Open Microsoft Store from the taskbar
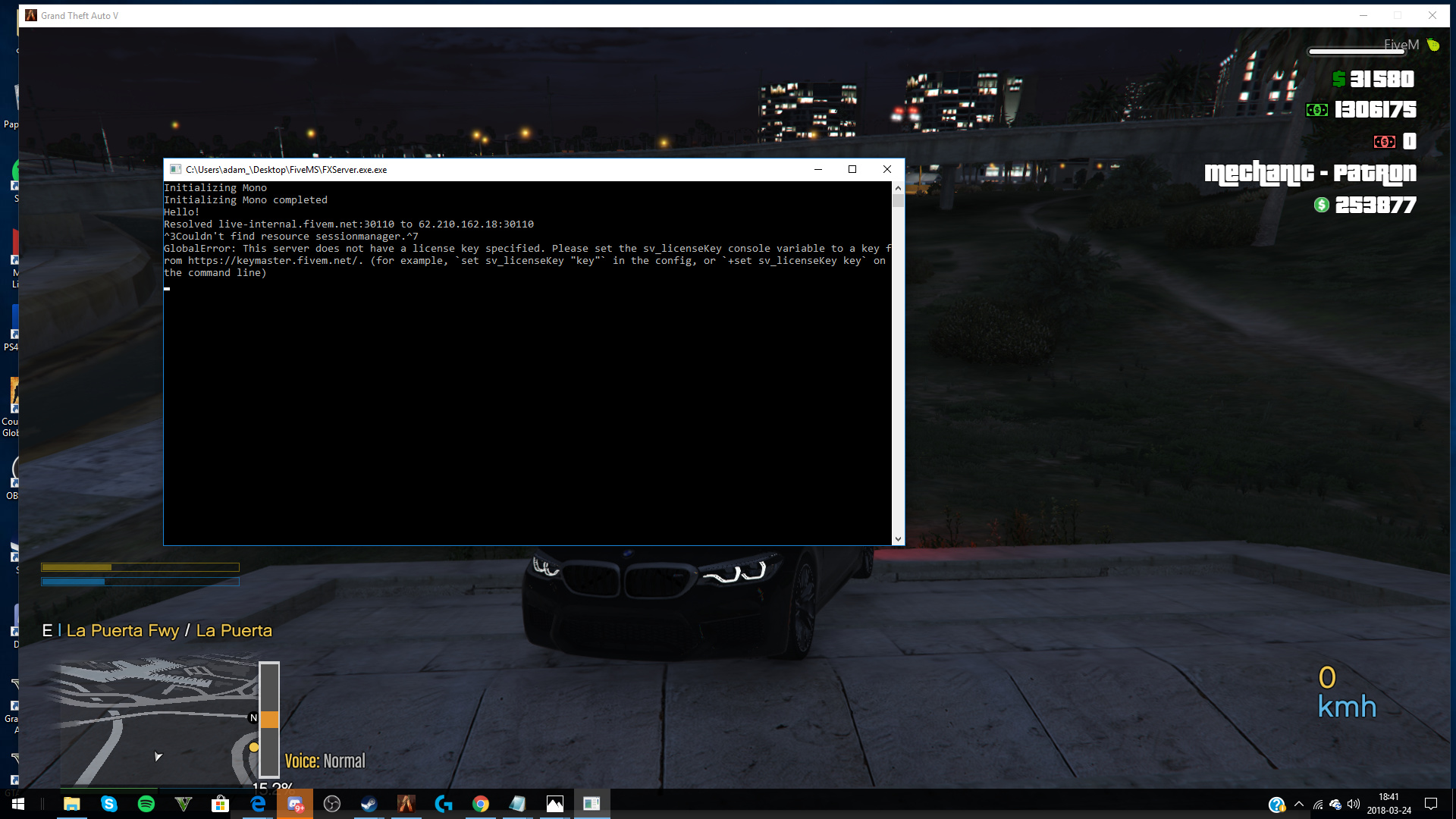This screenshot has height=819, width=1456. (x=221, y=804)
